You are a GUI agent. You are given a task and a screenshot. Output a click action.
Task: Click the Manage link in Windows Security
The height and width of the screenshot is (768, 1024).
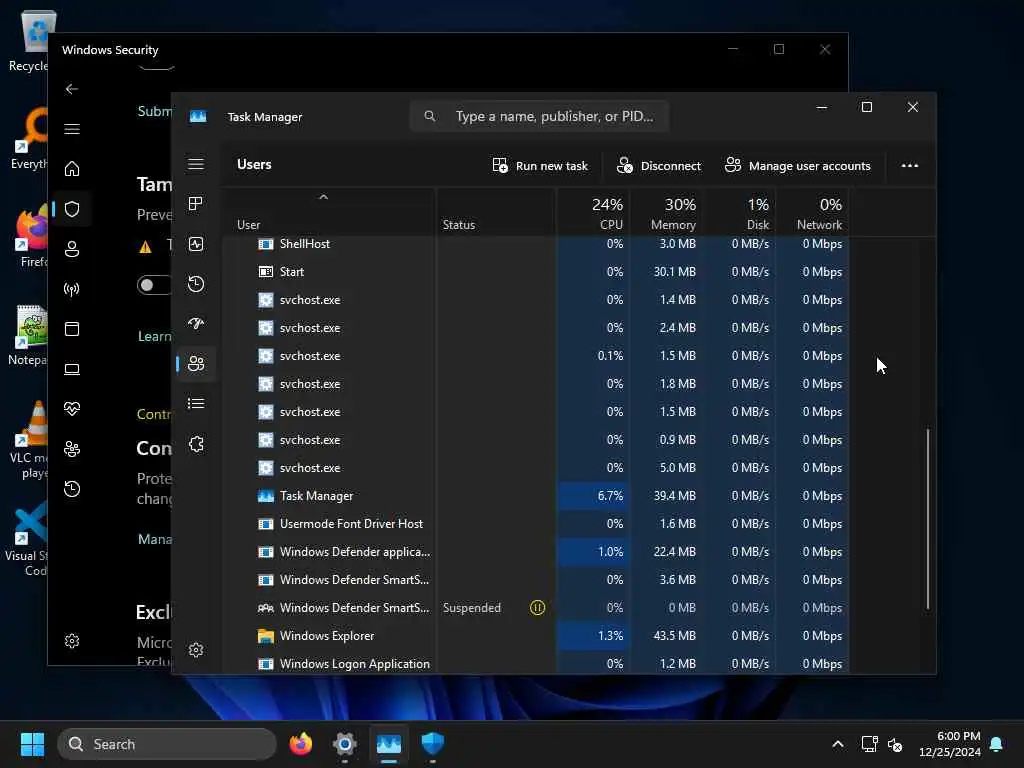pyautogui.click(x=155, y=539)
